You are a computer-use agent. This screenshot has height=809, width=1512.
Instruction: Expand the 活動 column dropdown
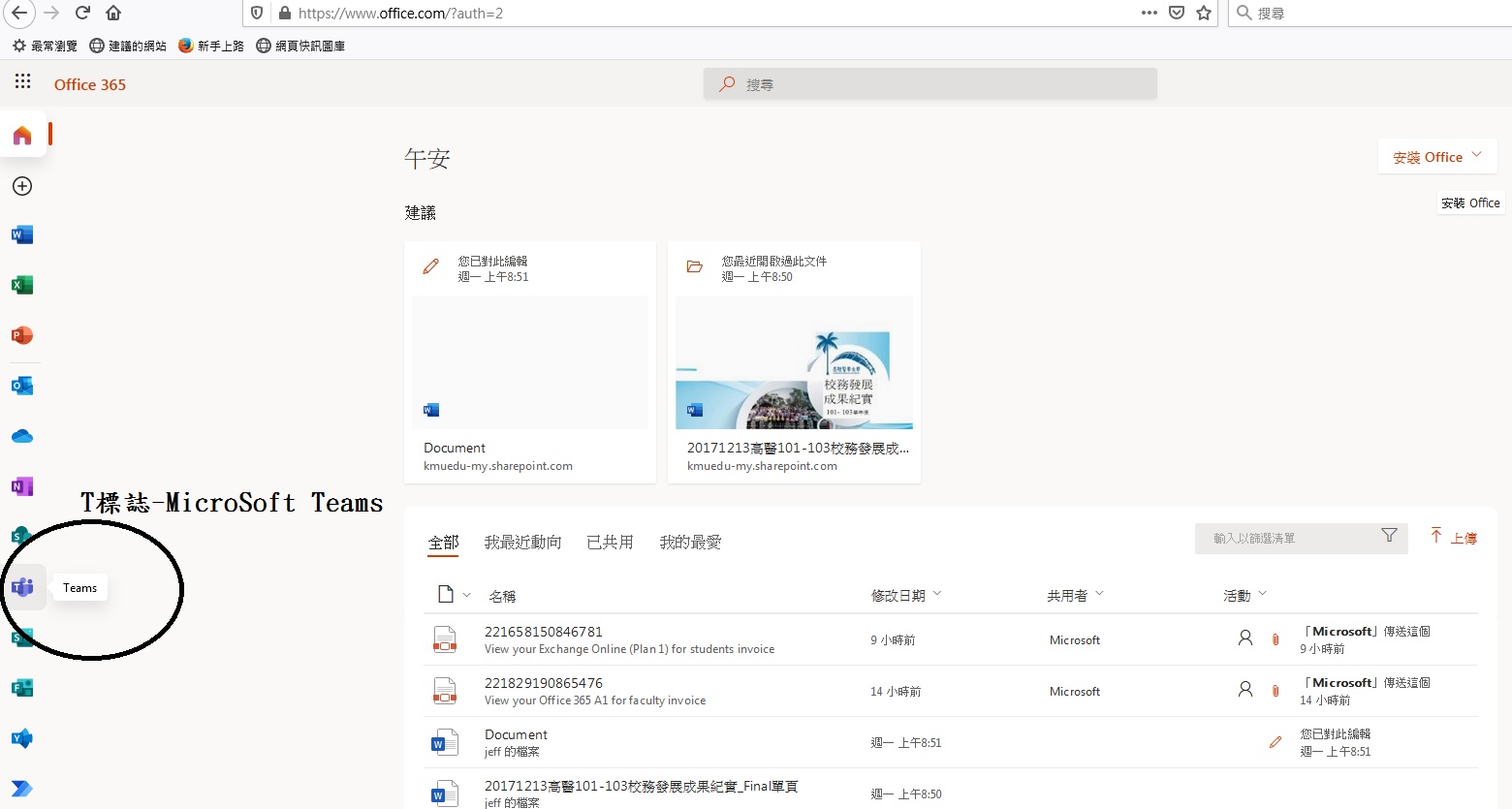[x=1263, y=594]
